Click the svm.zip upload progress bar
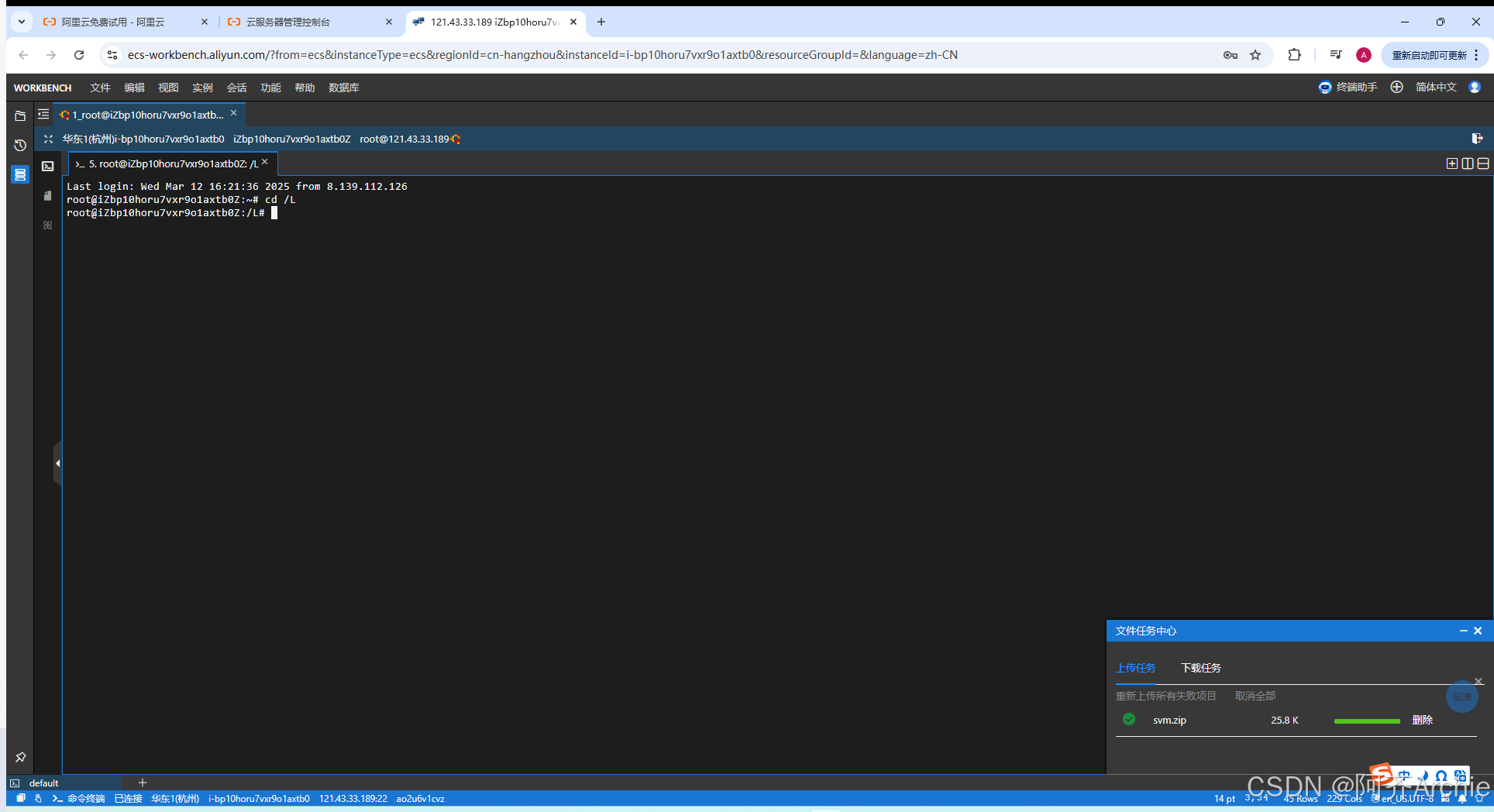The width and height of the screenshot is (1494, 812). (1367, 721)
